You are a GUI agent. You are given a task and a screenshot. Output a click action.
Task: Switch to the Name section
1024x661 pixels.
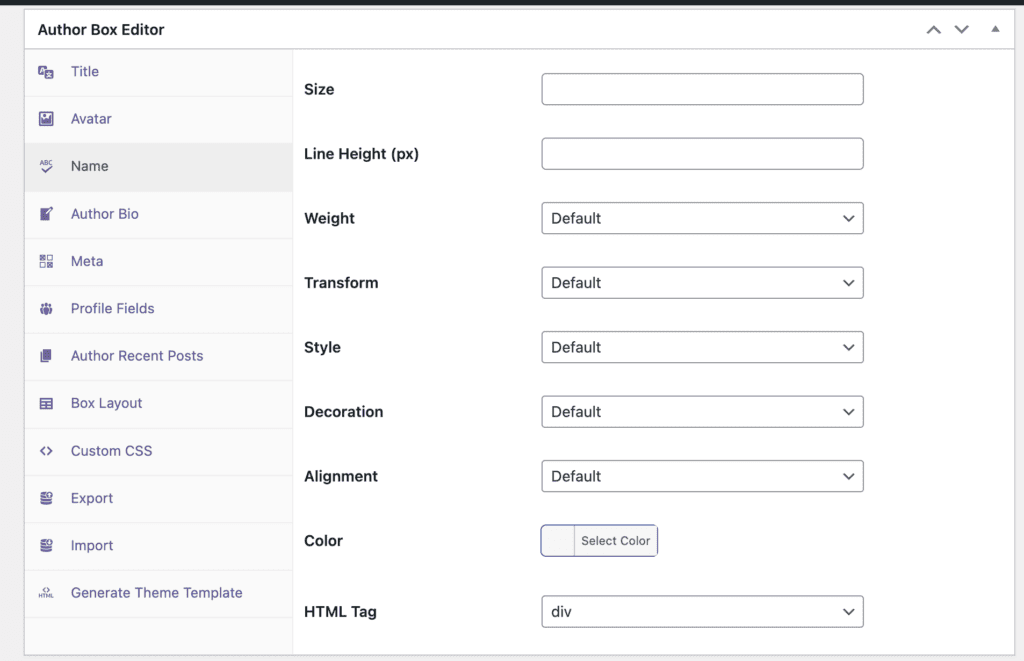point(90,166)
